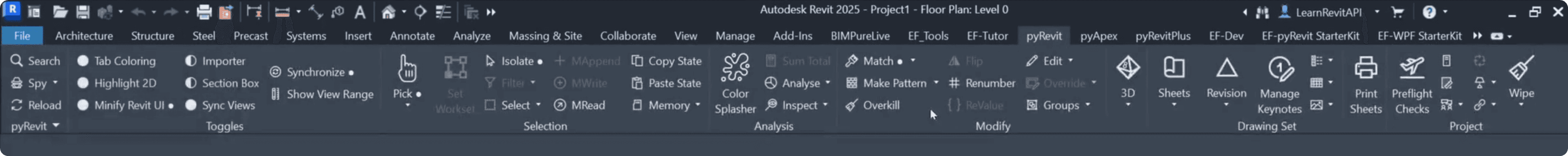
Task: Click the Pick selection tool
Action: click(407, 80)
